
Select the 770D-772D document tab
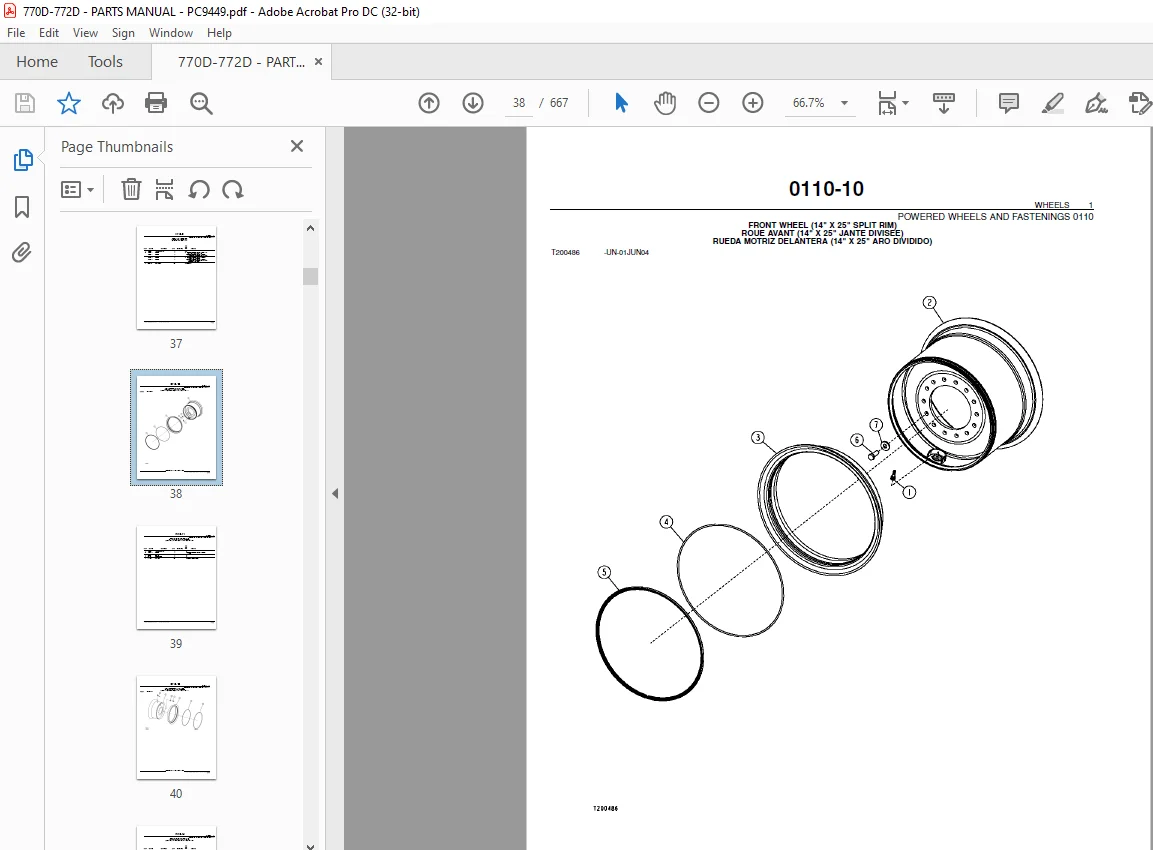point(240,62)
